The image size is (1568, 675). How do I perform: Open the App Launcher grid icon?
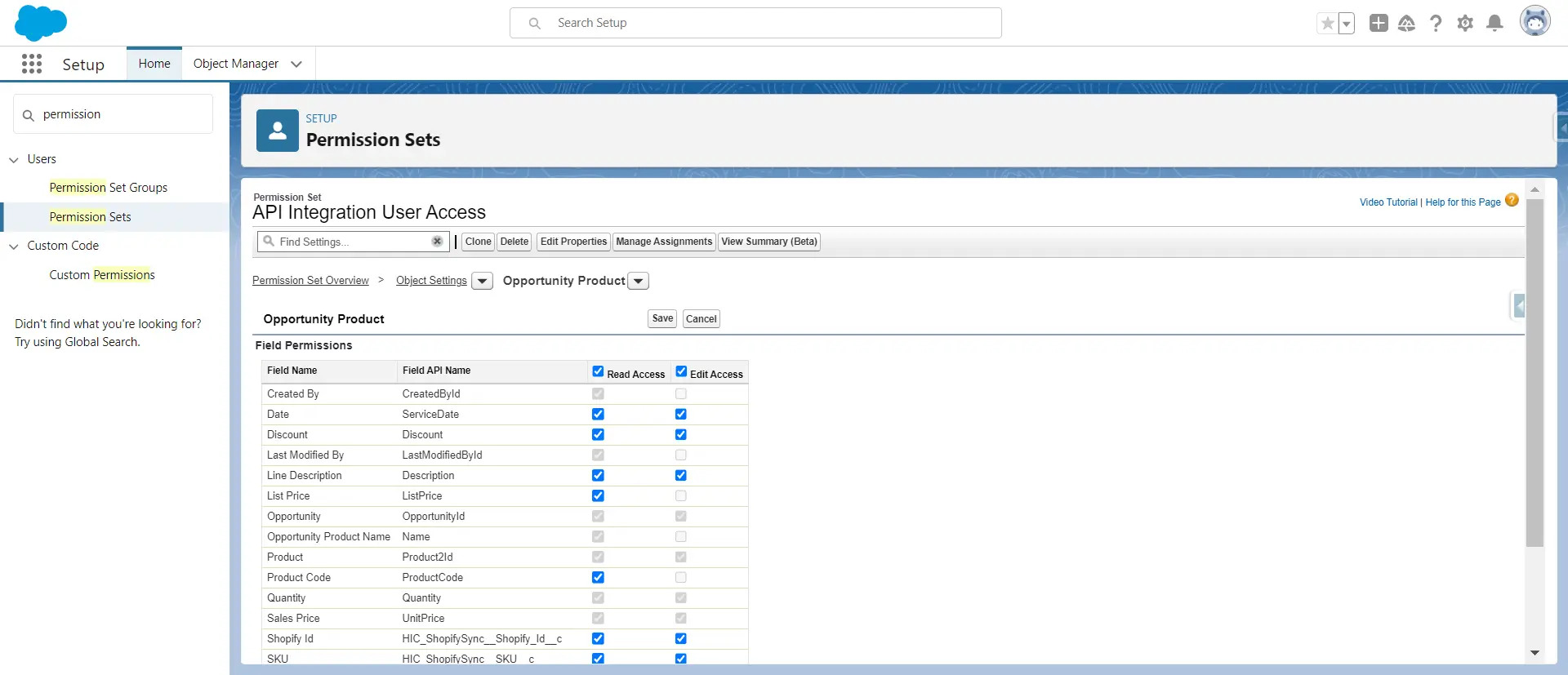(32, 64)
